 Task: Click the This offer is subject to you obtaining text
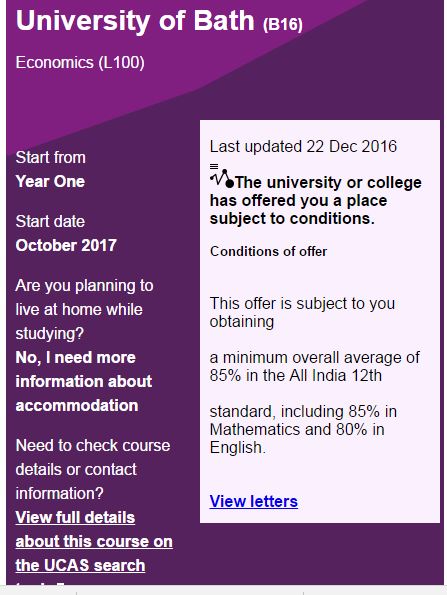(x=302, y=312)
